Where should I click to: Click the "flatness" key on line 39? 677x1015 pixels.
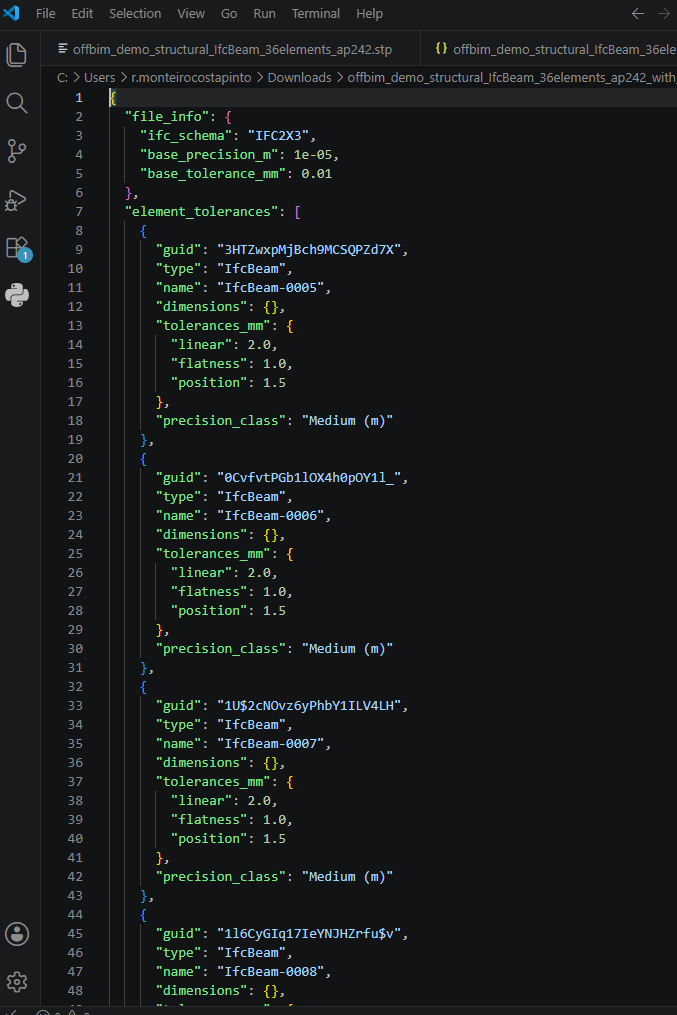tap(209, 820)
